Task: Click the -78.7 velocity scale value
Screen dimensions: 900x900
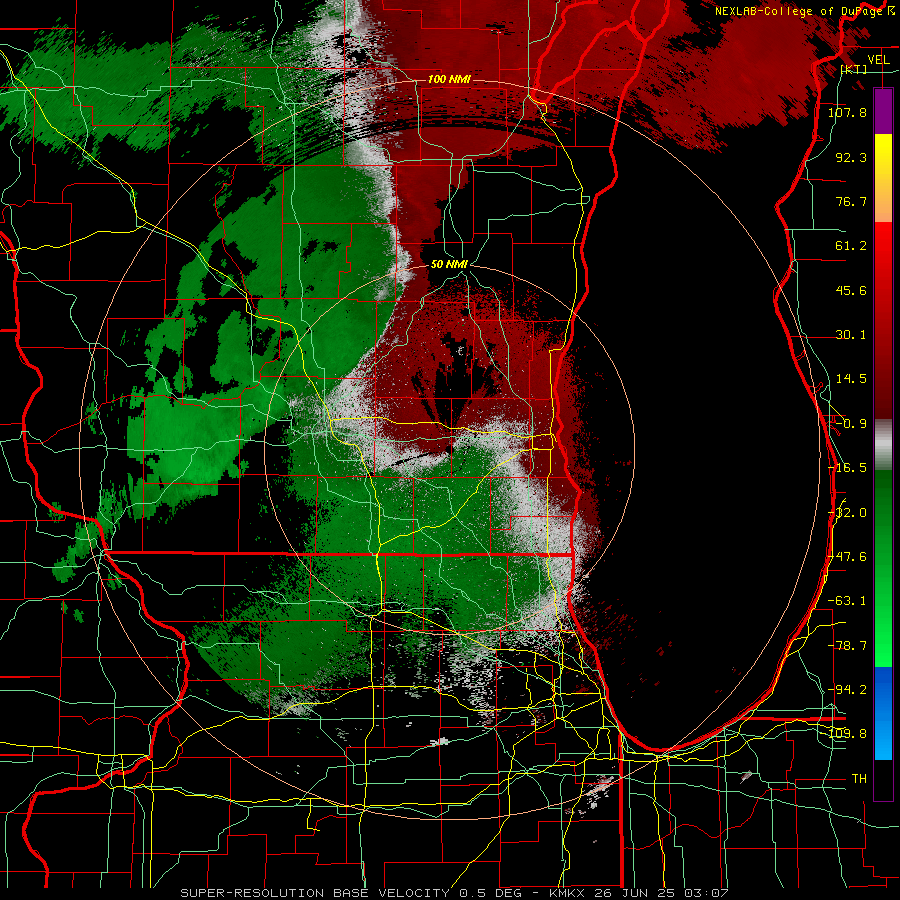Action: point(847,646)
